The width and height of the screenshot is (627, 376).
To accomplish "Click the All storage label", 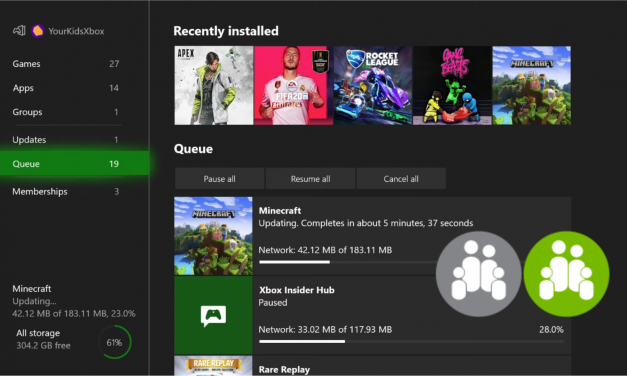I will (x=38, y=333).
